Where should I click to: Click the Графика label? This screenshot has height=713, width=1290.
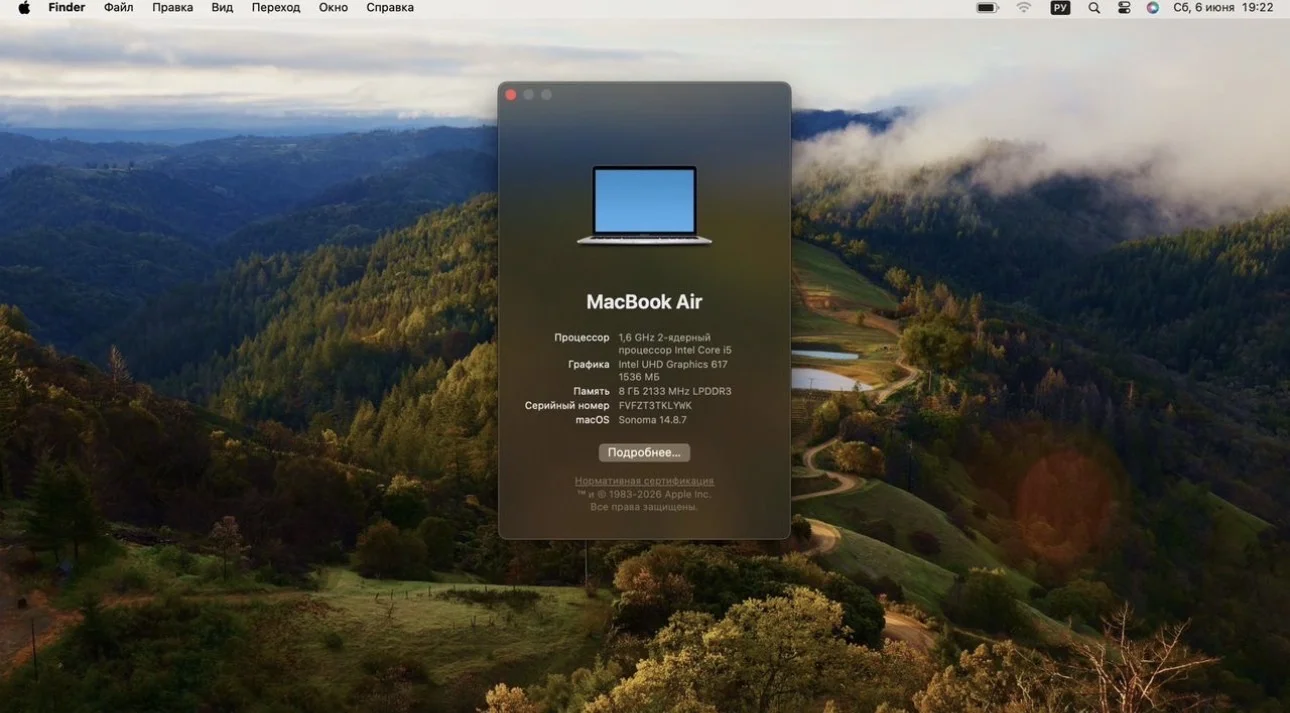tap(589, 364)
